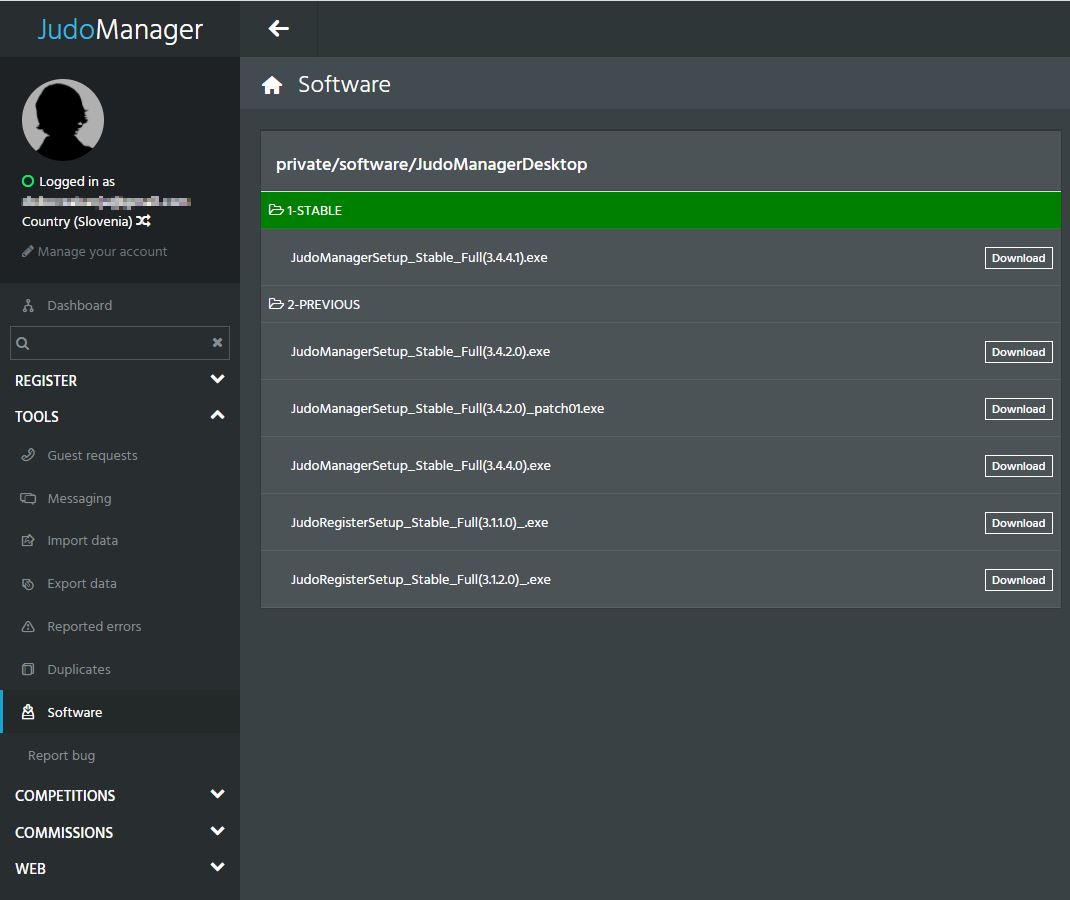Select file name JudoRegisterSetup_Stable_Full(3.1.1.0)_.exe
The width and height of the screenshot is (1070, 900).
click(x=420, y=523)
